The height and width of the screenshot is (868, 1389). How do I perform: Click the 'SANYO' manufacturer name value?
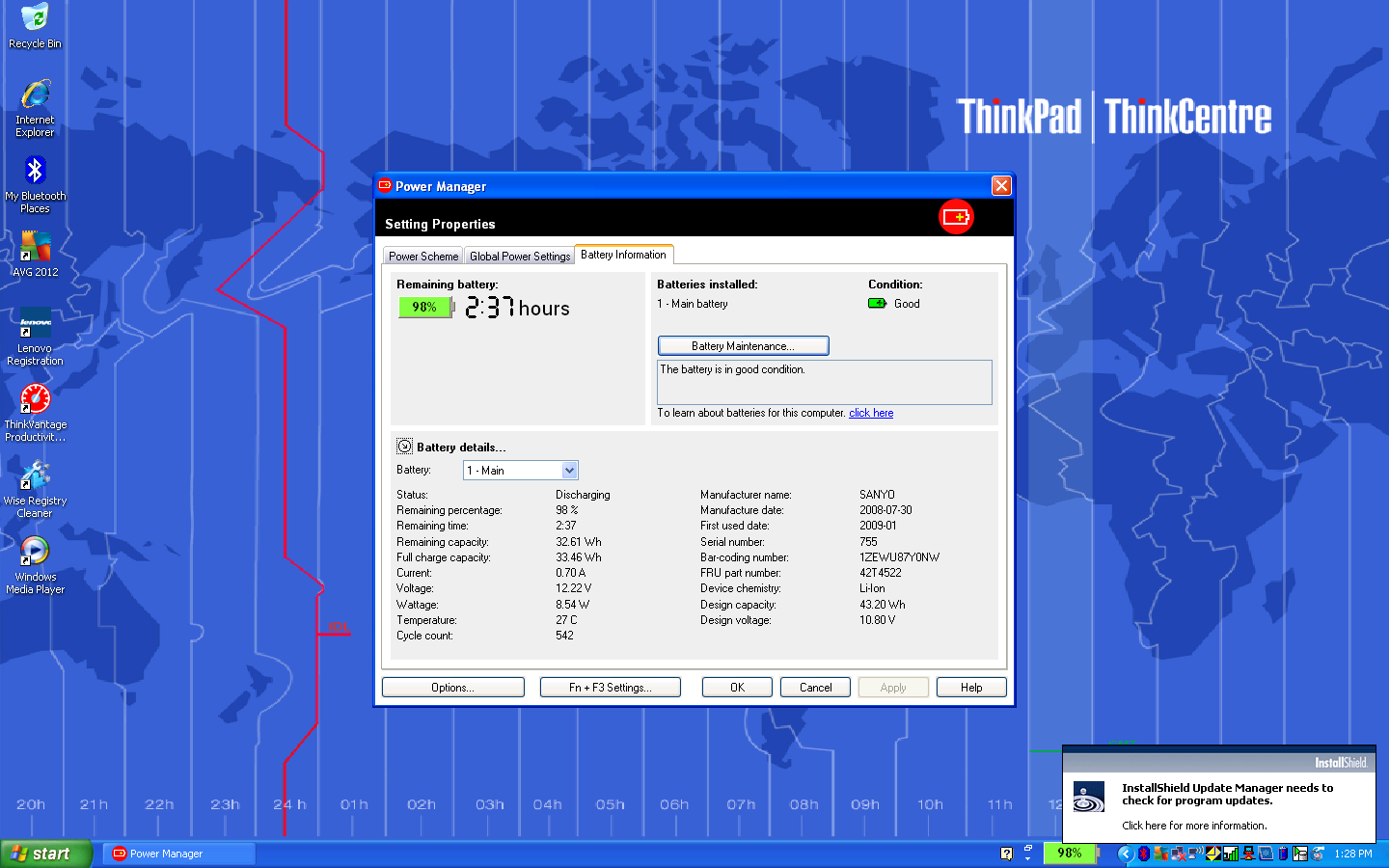click(x=877, y=495)
